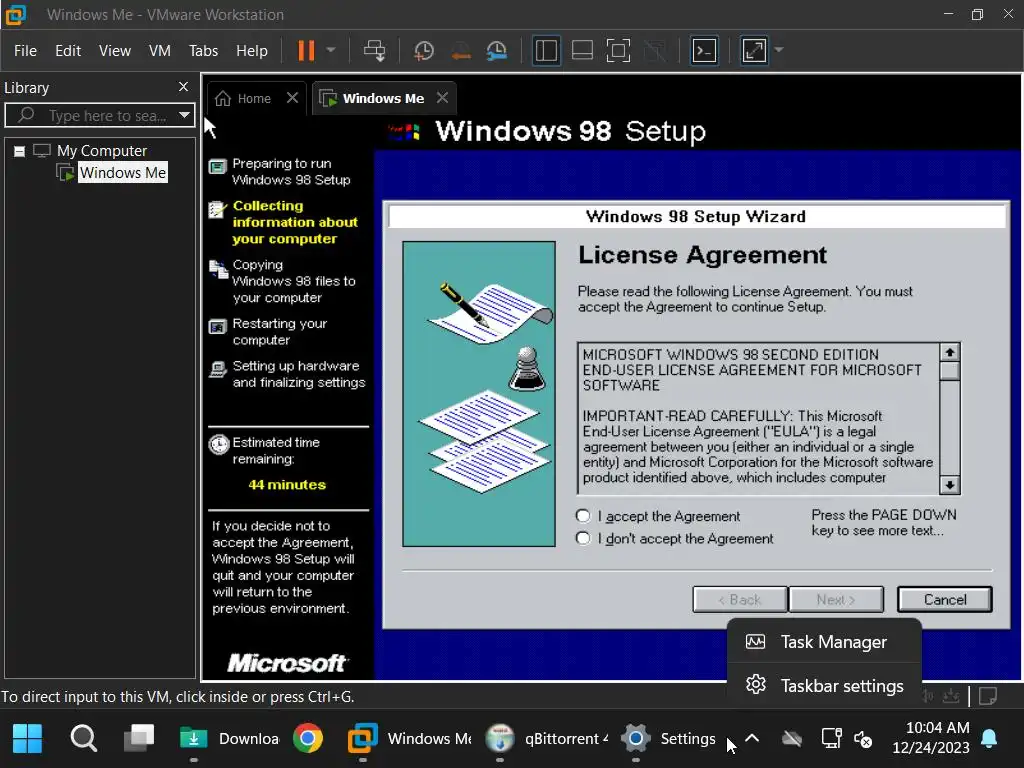Take a snapshot with the clock-plus icon
The width and height of the screenshot is (1024, 768).
(424, 50)
